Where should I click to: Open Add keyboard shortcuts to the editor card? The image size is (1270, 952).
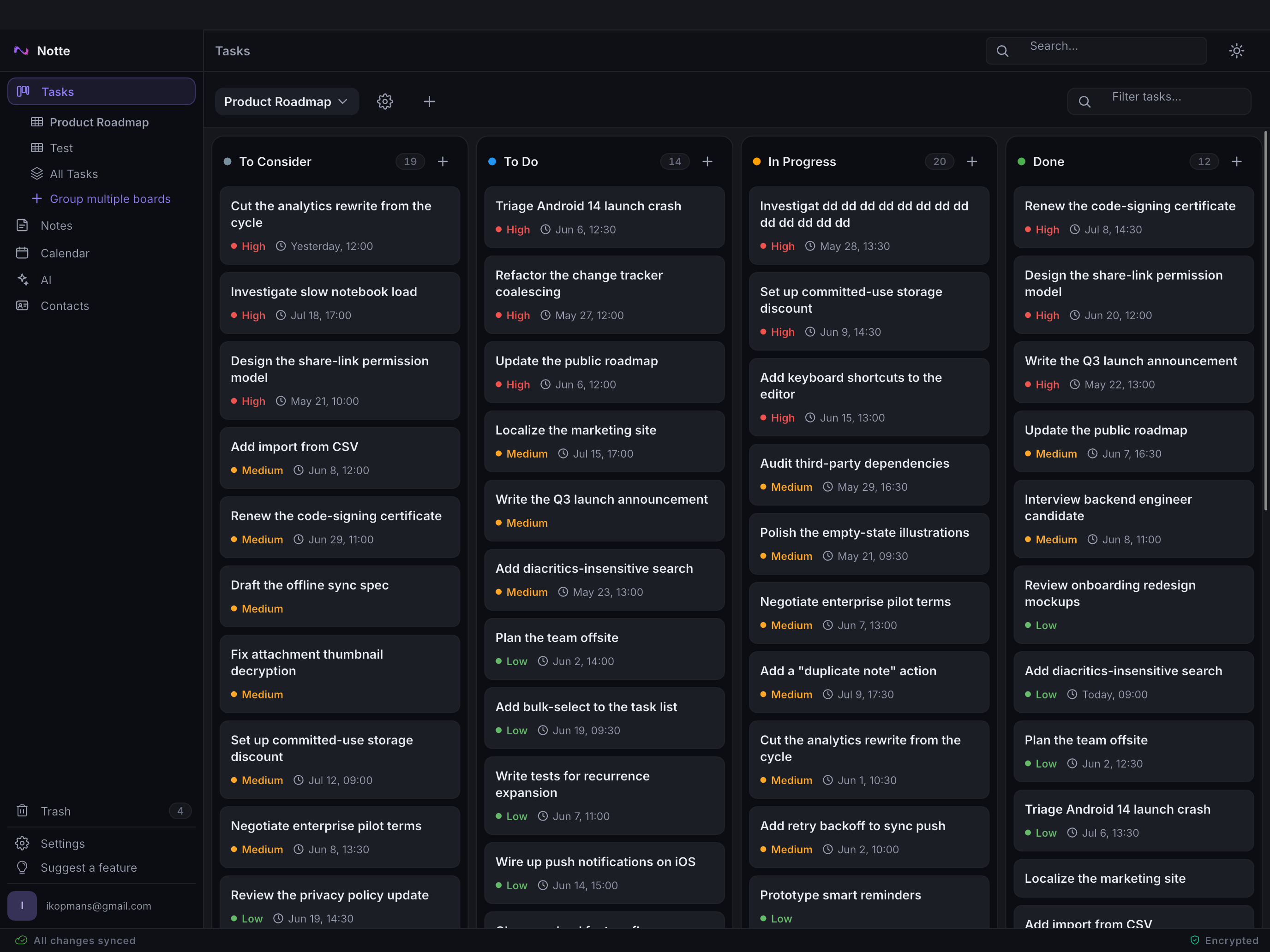click(x=869, y=397)
